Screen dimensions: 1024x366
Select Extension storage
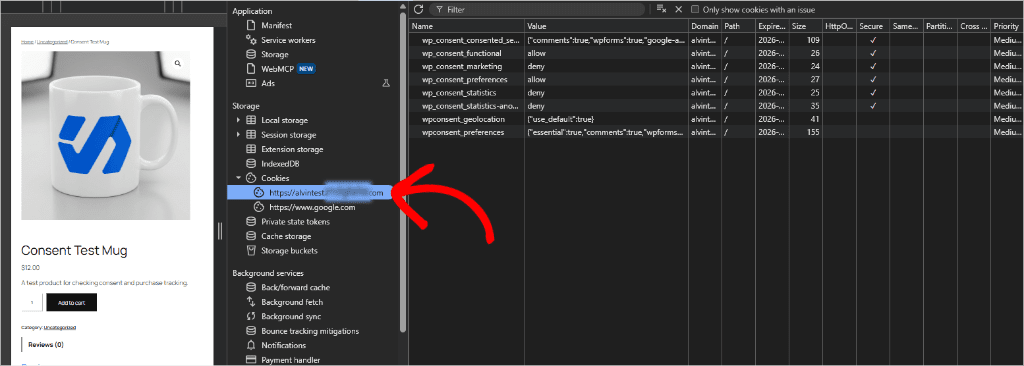292,149
